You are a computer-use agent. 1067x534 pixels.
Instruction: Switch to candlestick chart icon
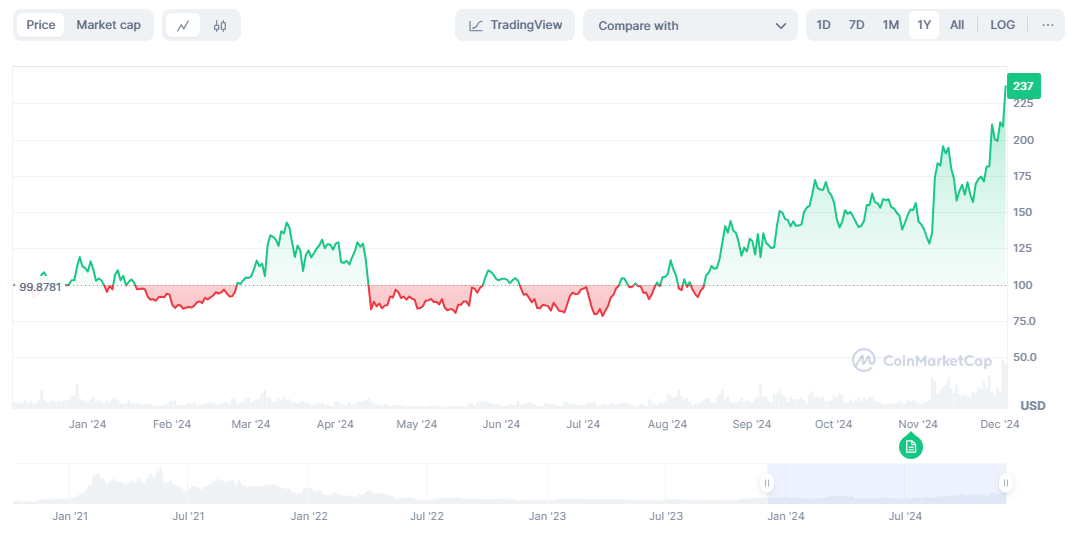click(x=220, y=25)
